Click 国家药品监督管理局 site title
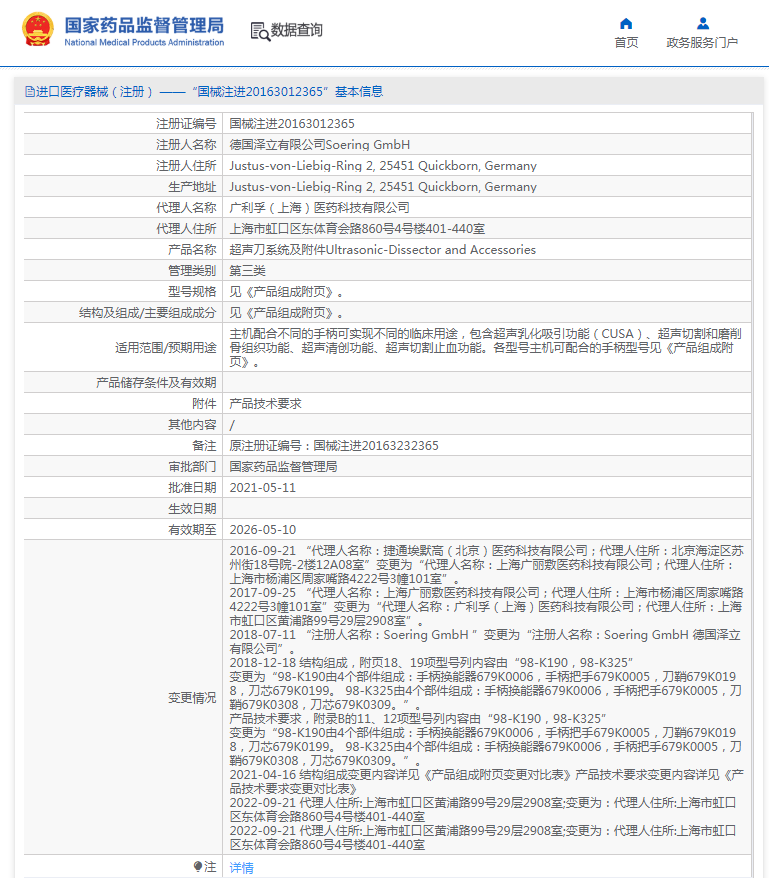 tap(144, 25)
